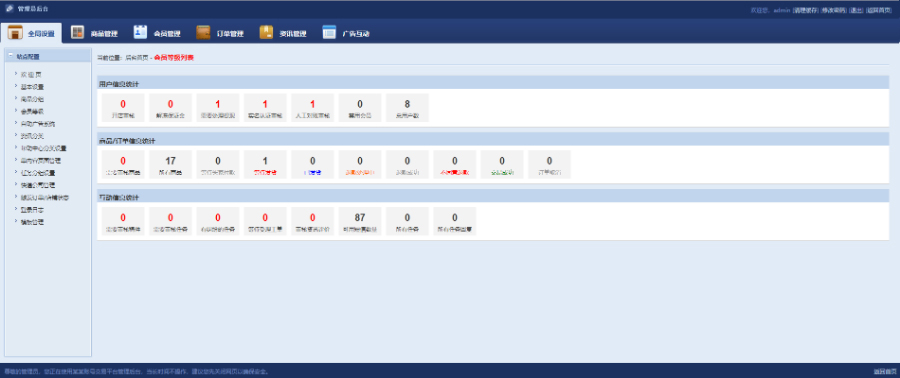
Task: Click the 清理缓存 link in header
Action: point(805,10)
